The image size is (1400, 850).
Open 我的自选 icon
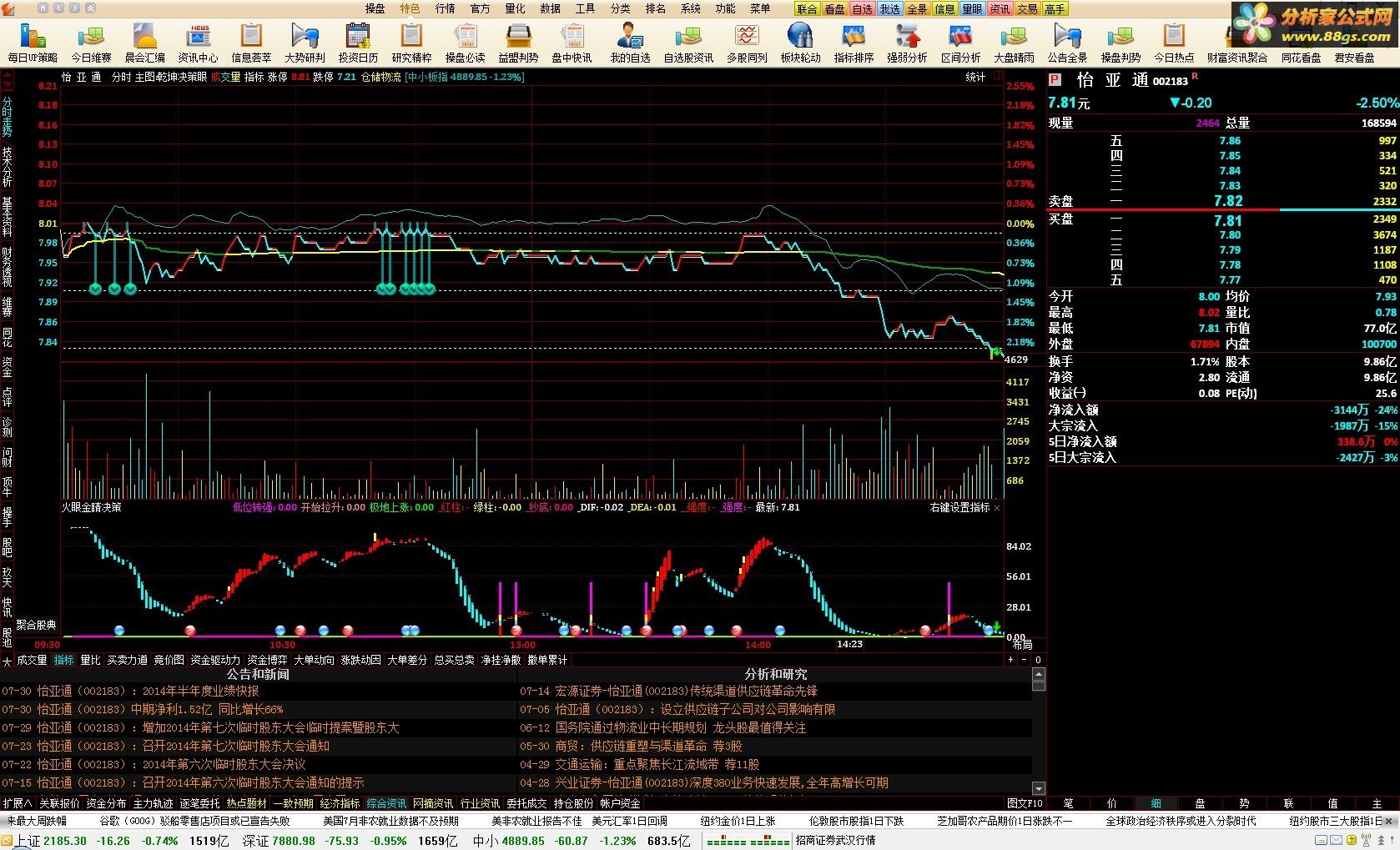[630, 43]
